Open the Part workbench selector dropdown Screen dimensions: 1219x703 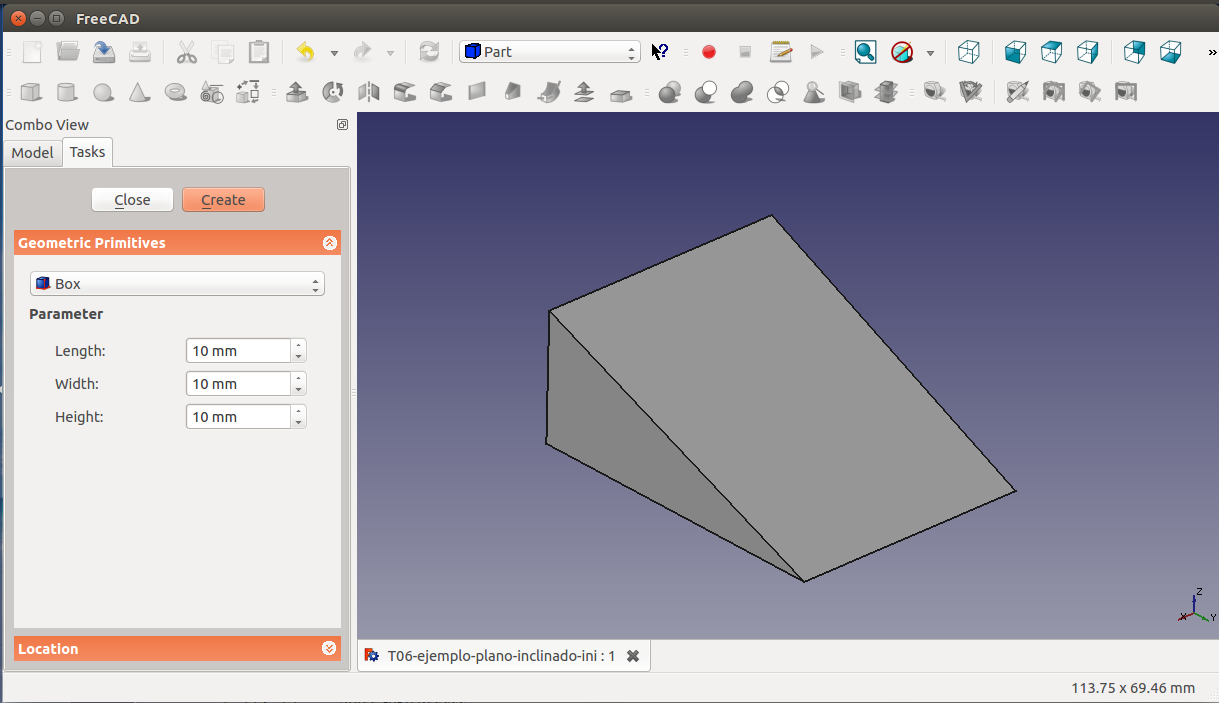coord(549,52)
